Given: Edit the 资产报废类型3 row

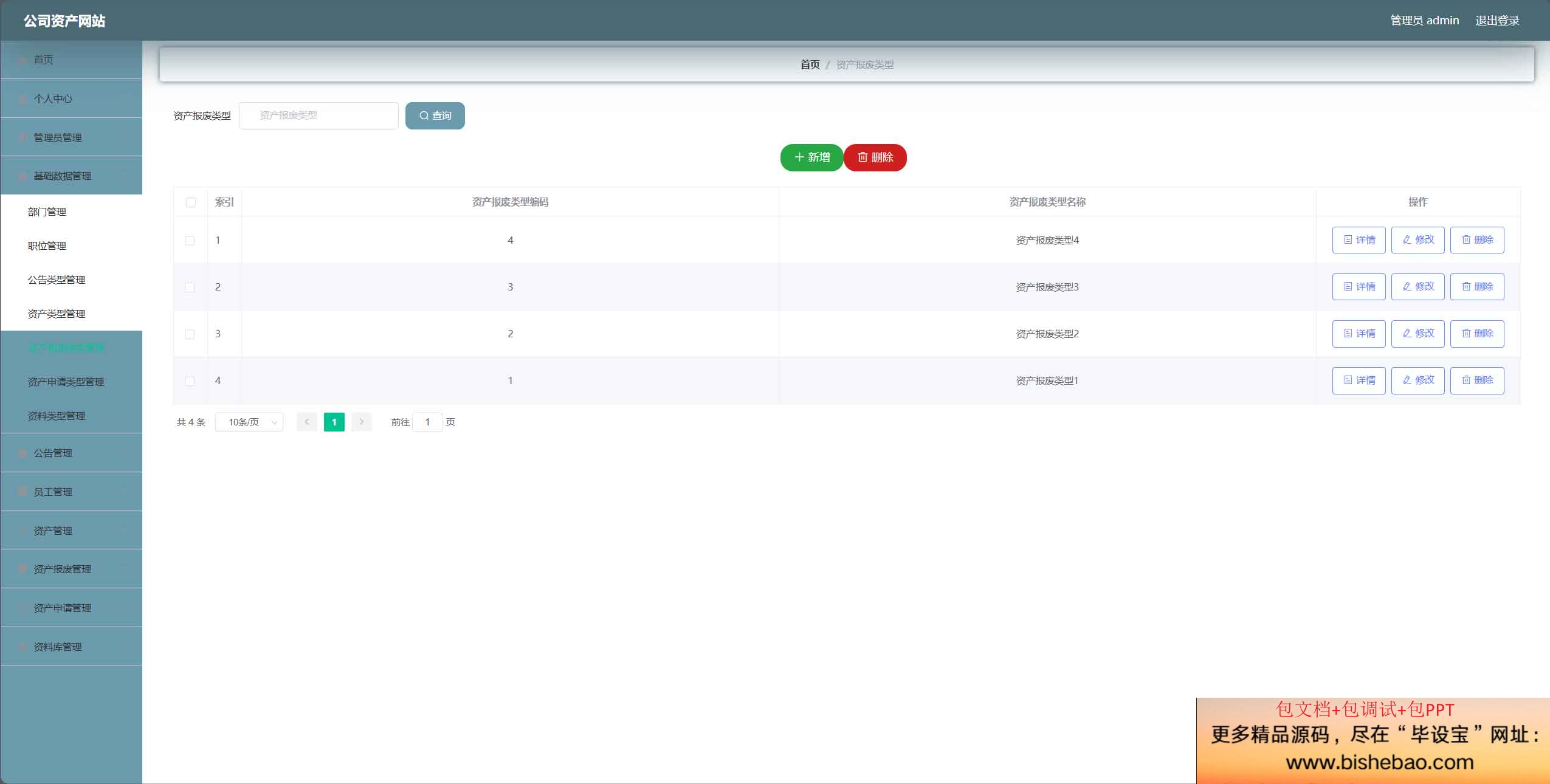Looking at the screenshot, I should click(x=1417, y=287).
